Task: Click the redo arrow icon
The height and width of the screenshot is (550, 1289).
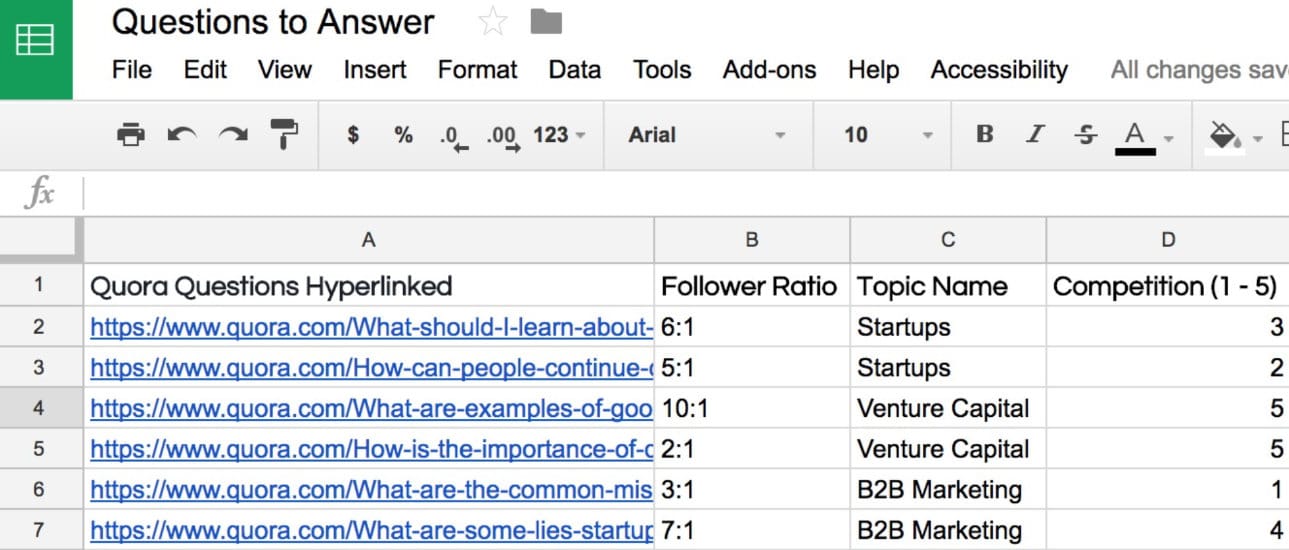Action: coord(233,135)
